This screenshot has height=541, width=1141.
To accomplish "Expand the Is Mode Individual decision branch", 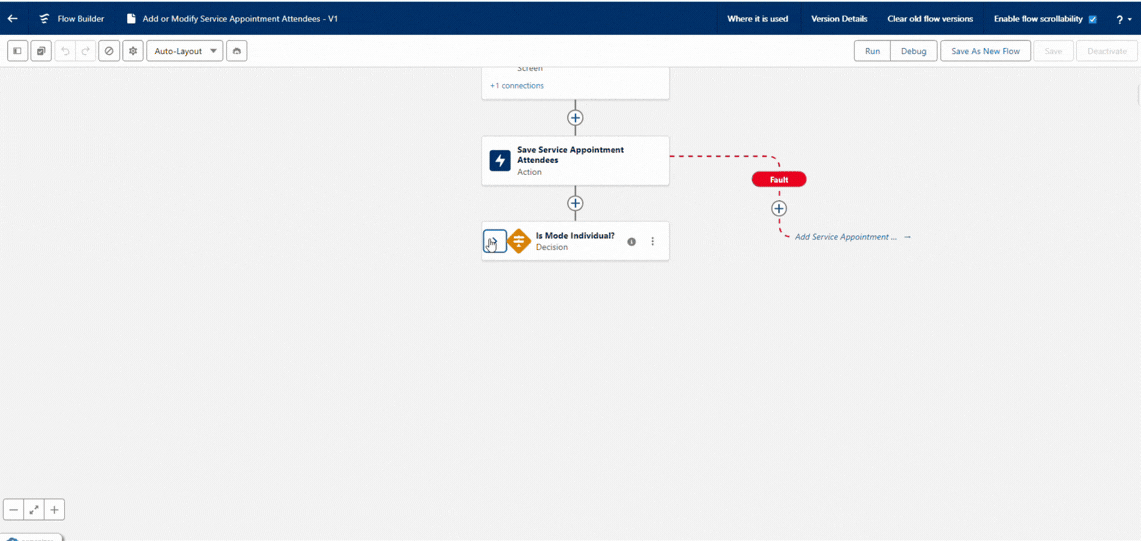I will 494,241.
